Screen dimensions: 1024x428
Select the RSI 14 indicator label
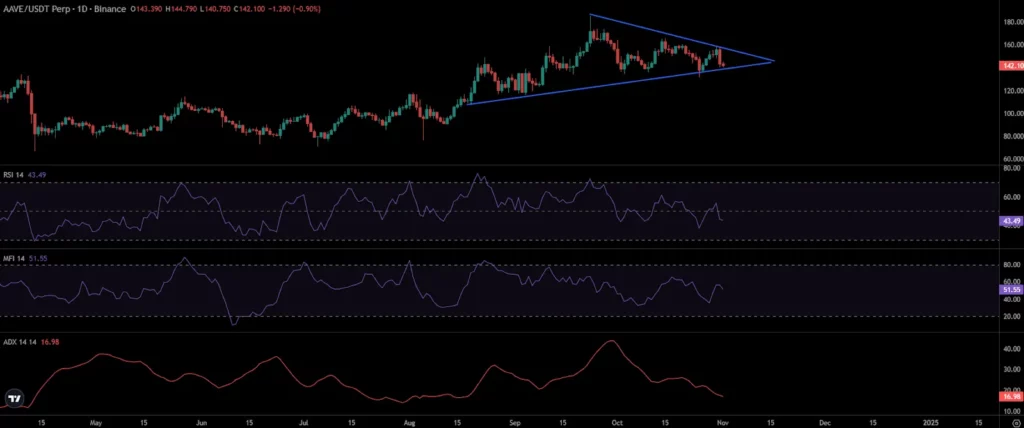[12, 174]
